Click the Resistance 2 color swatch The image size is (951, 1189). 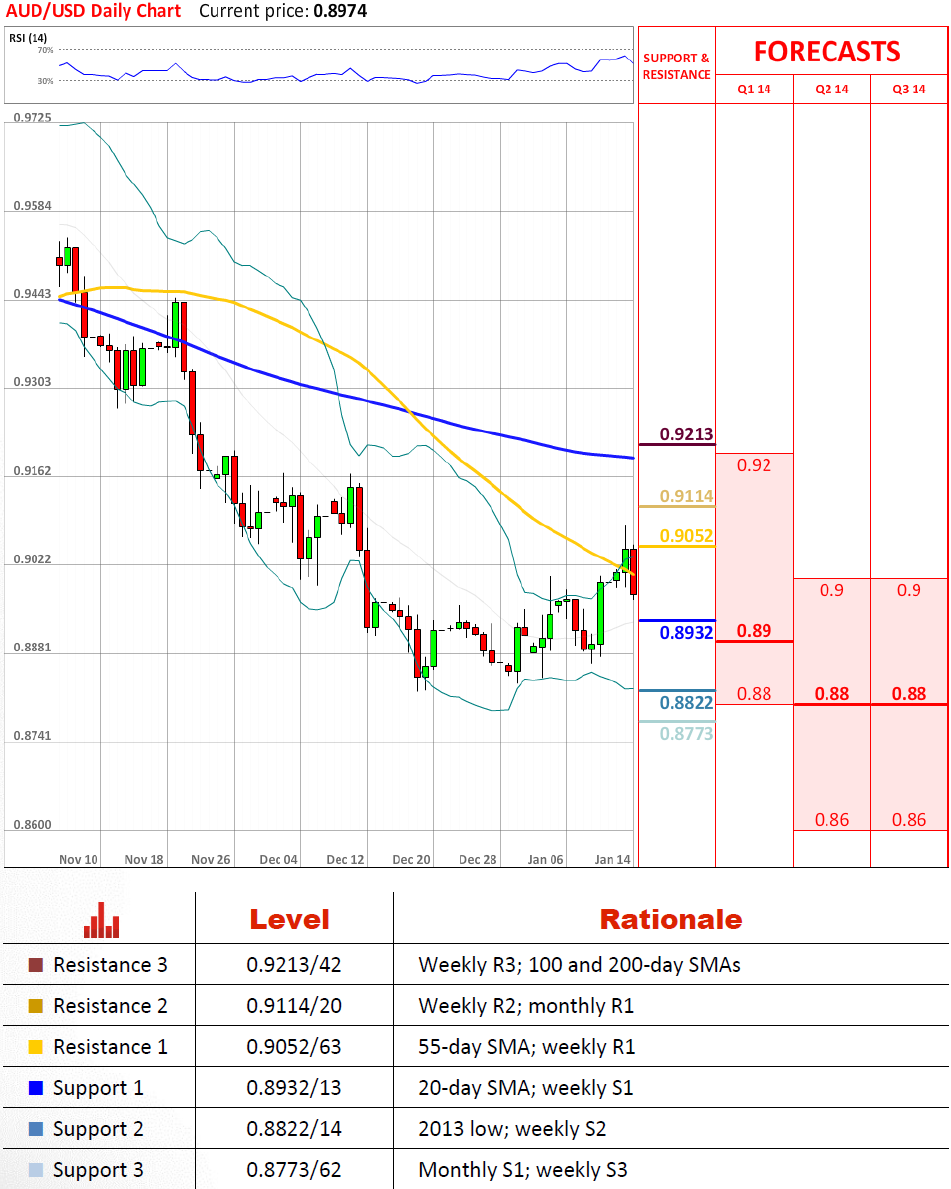(x=37, y=1007)
